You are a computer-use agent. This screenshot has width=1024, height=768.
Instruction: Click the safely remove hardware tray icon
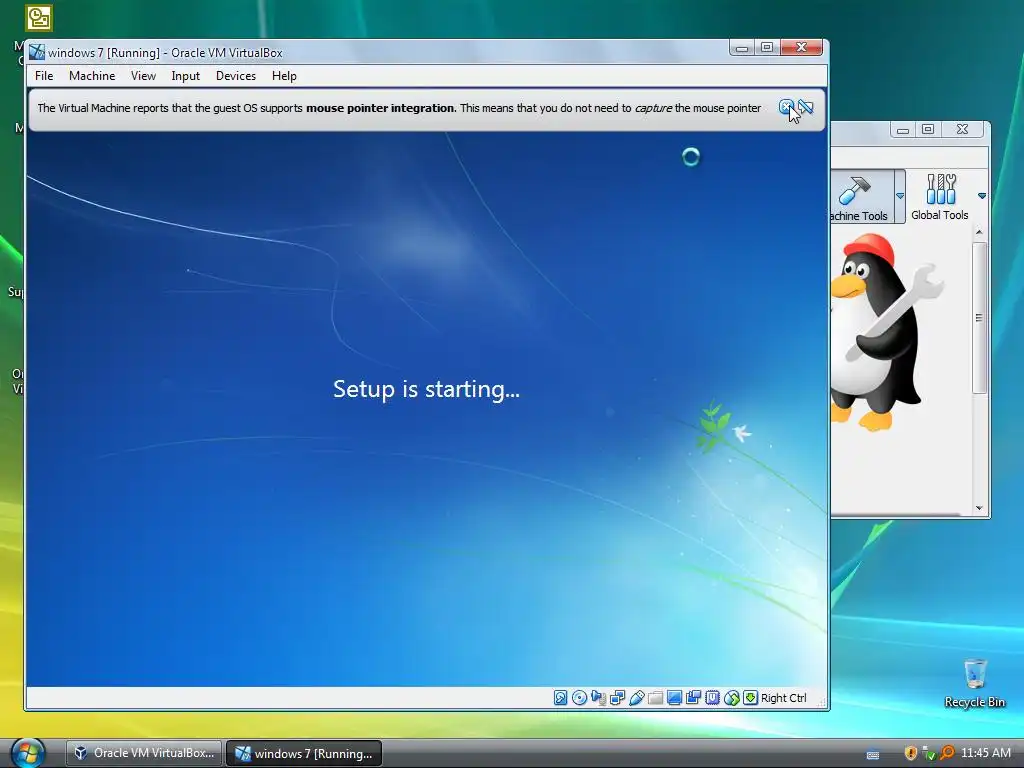929,753
